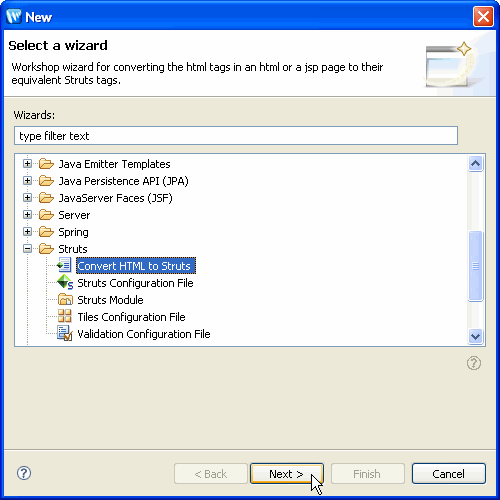This screenshot has height=500, width=500.
Task: Select Convert HTML to Struts wizard
Action: (x=136, y=266)
